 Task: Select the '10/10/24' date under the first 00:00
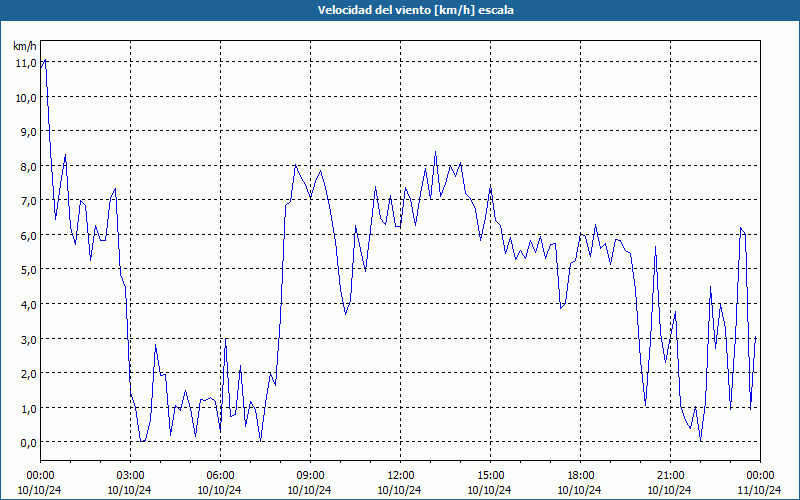point(40,490)
